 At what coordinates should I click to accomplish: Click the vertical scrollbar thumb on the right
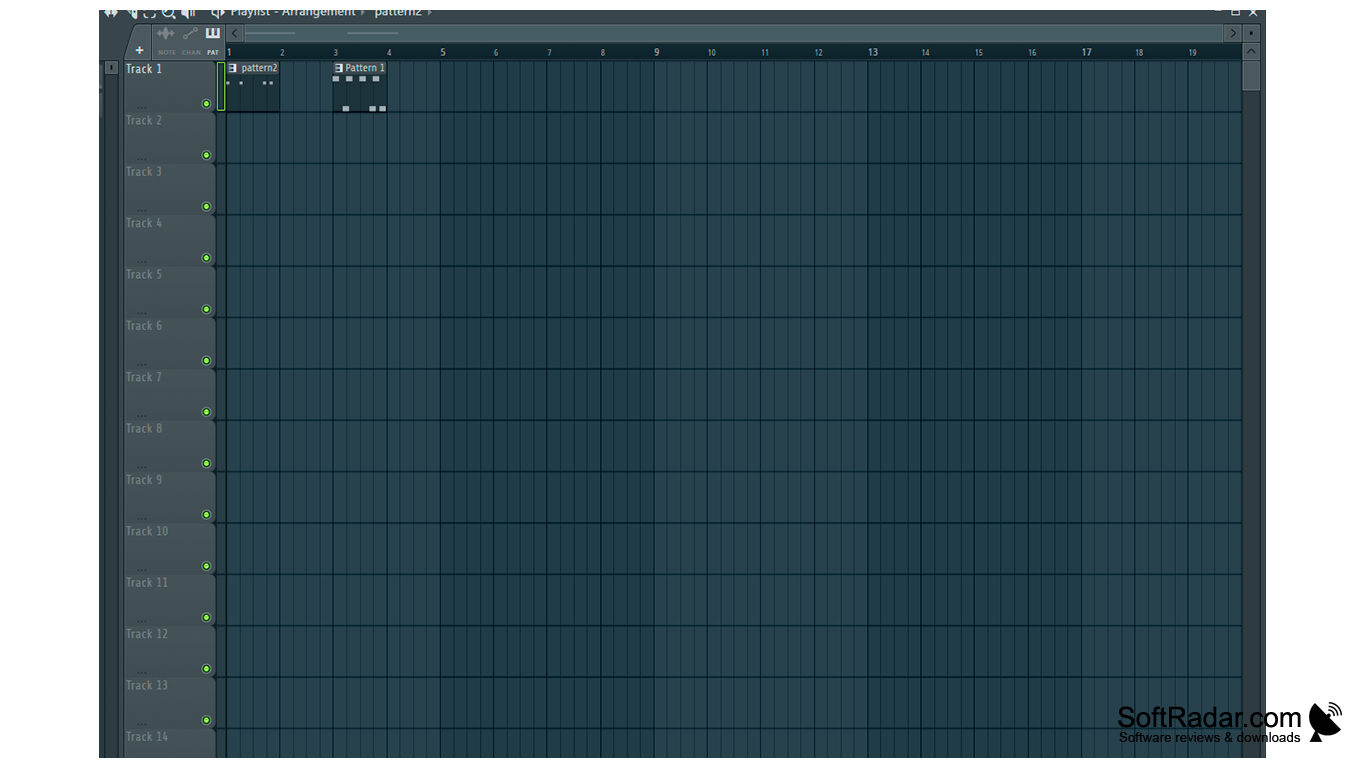click(1251, 76)
